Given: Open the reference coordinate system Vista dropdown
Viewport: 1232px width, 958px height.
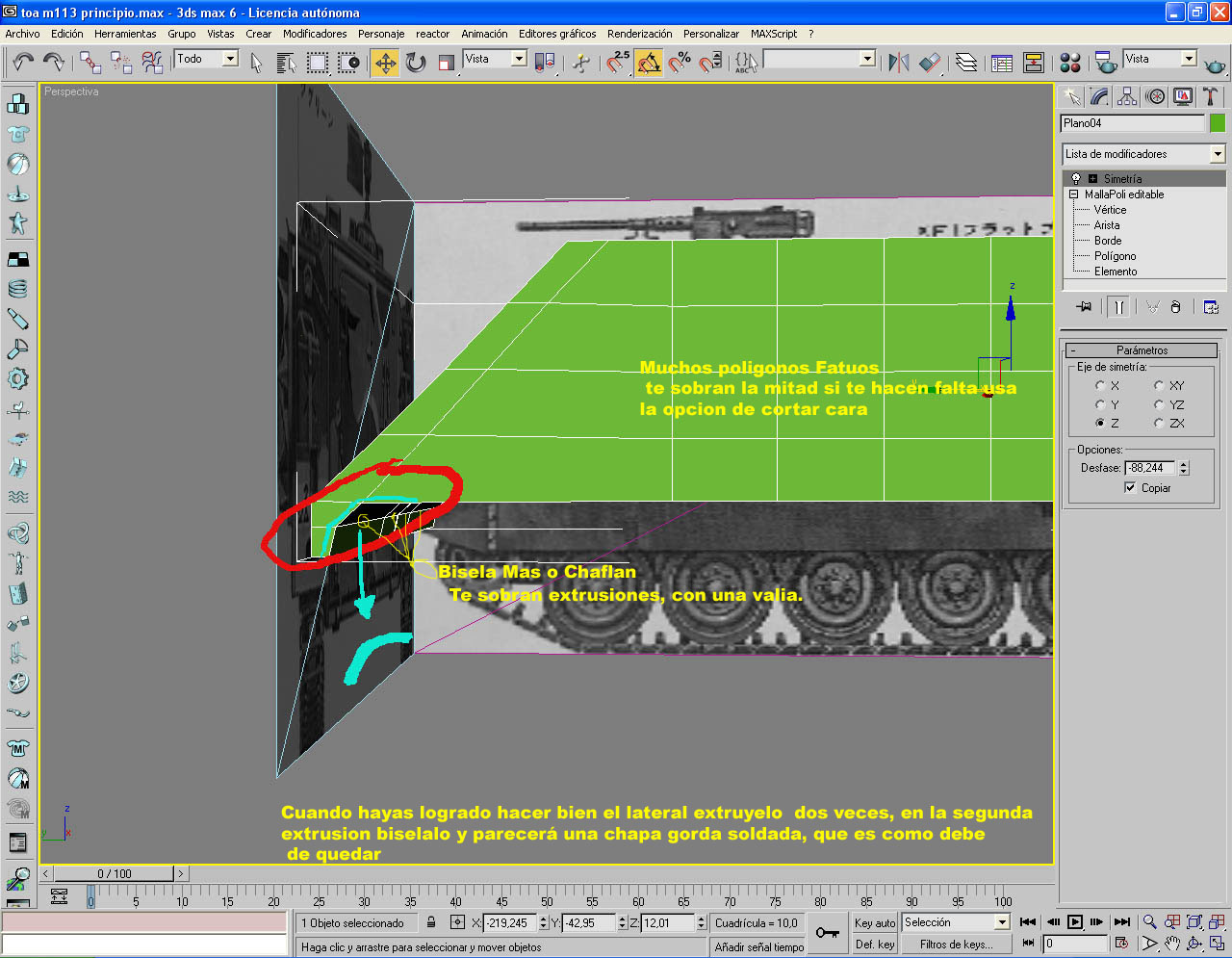Looking at the screenshot, I should point(519,59).
